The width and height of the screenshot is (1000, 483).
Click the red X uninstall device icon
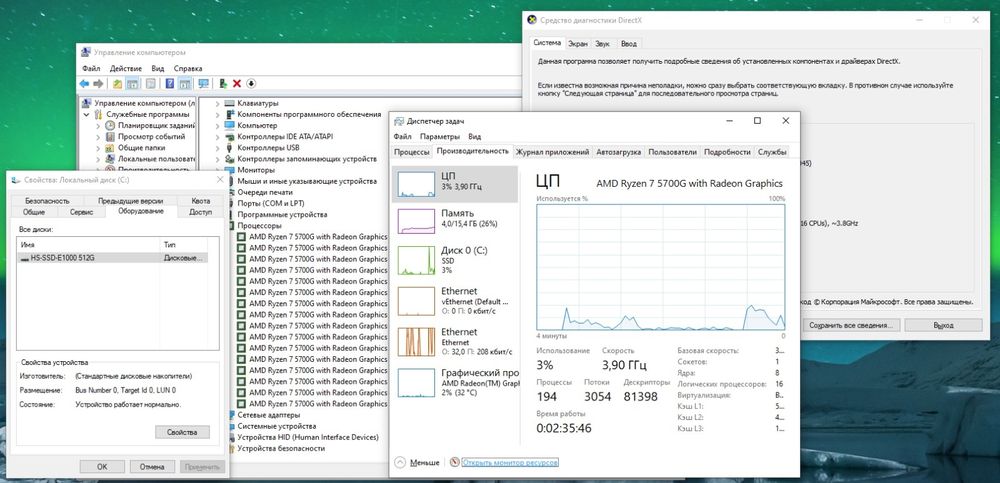(x=237, y=84)
